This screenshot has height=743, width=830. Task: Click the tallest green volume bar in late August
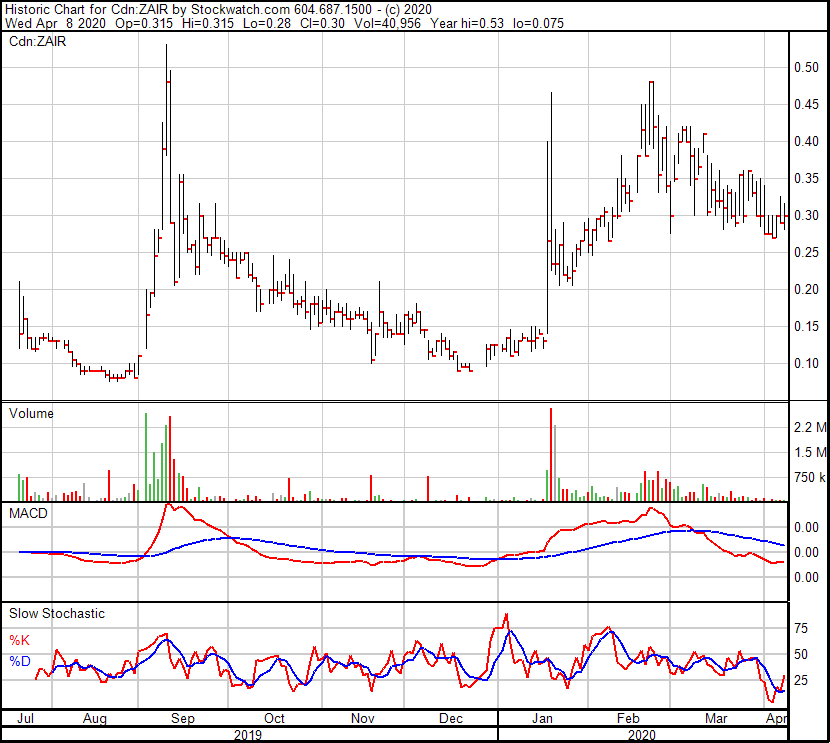[x=146, y=457]
